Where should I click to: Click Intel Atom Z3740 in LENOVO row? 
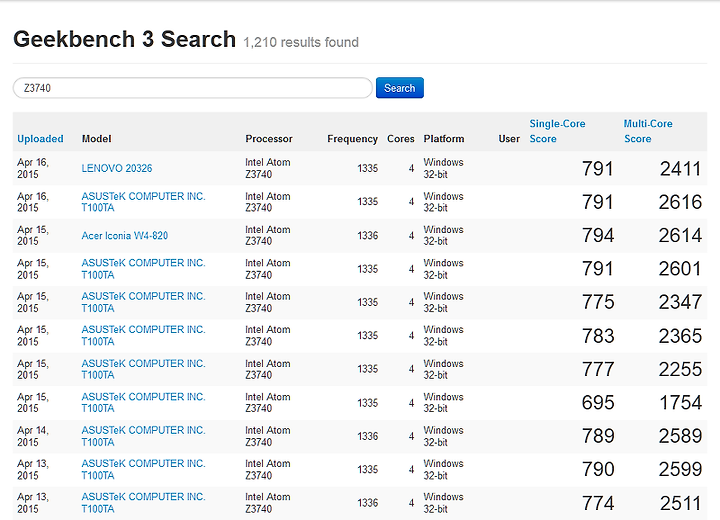point(268,168)
